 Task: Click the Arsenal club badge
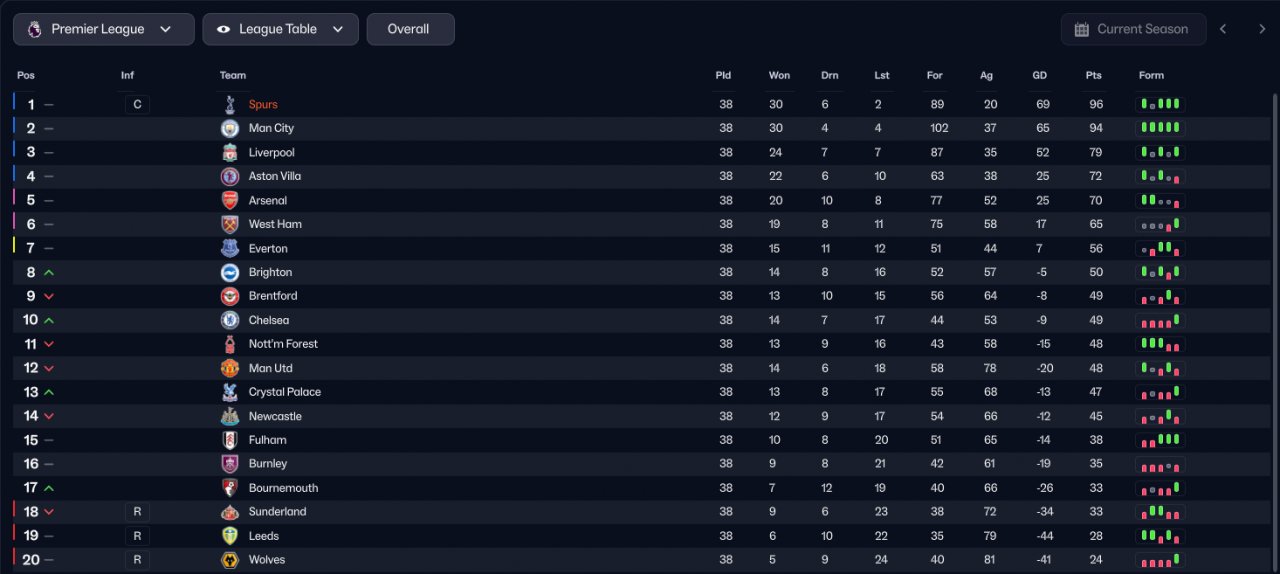(230, 200)
